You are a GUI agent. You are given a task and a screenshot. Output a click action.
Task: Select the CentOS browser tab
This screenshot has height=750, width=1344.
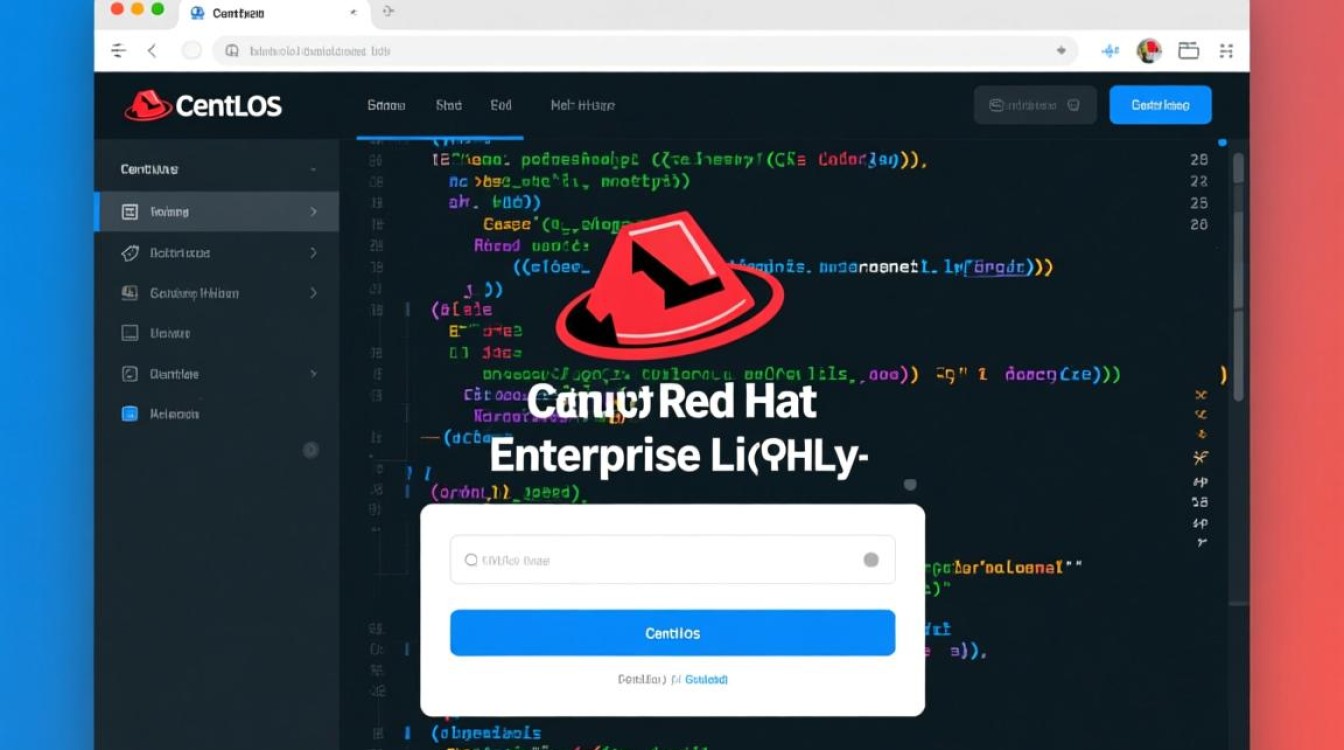274,13
